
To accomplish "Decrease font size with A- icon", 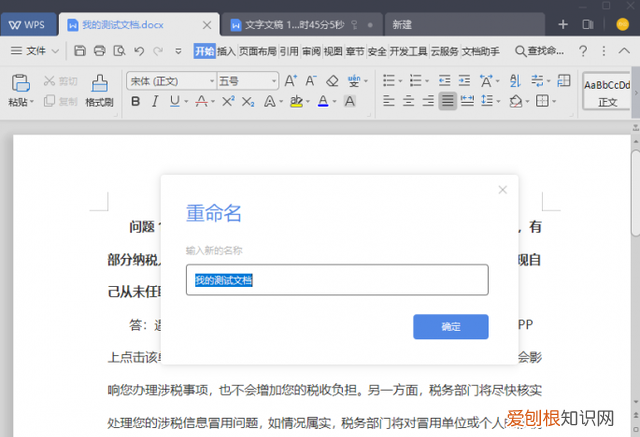I will coord(311,80).
